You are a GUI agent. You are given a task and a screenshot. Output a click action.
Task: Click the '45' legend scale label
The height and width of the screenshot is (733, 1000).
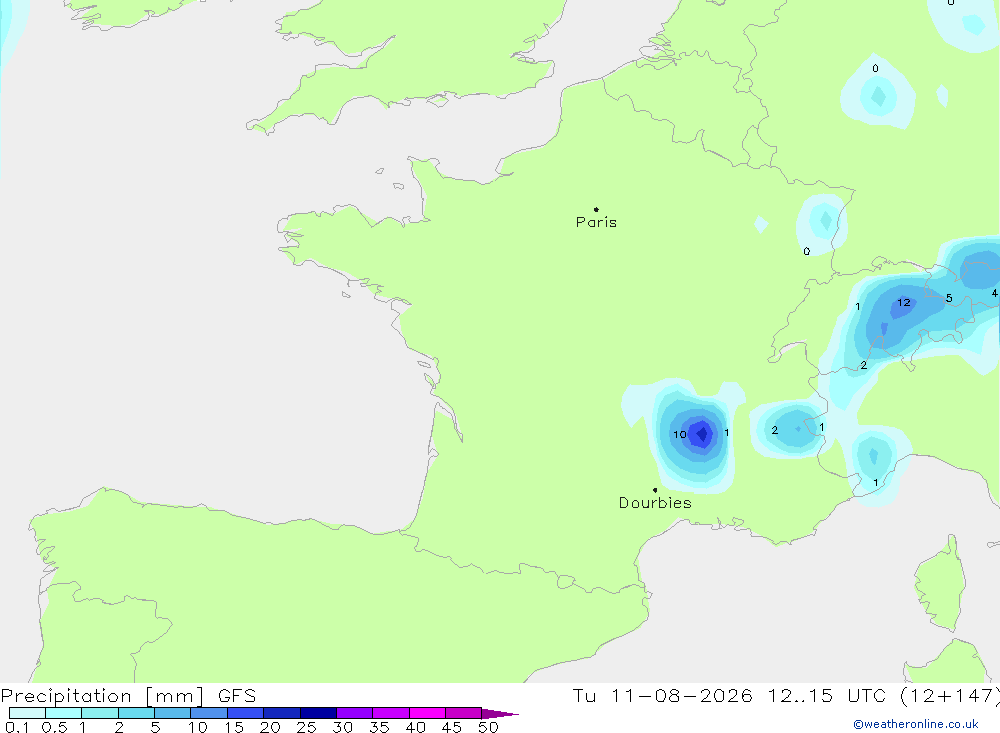coord(452,727)
